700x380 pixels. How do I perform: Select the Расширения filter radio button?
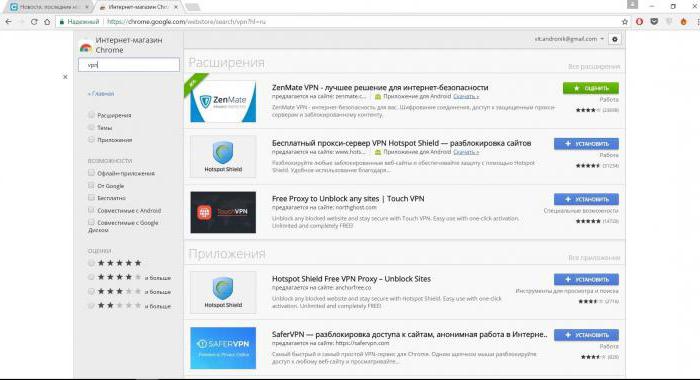tap(92, 115)
